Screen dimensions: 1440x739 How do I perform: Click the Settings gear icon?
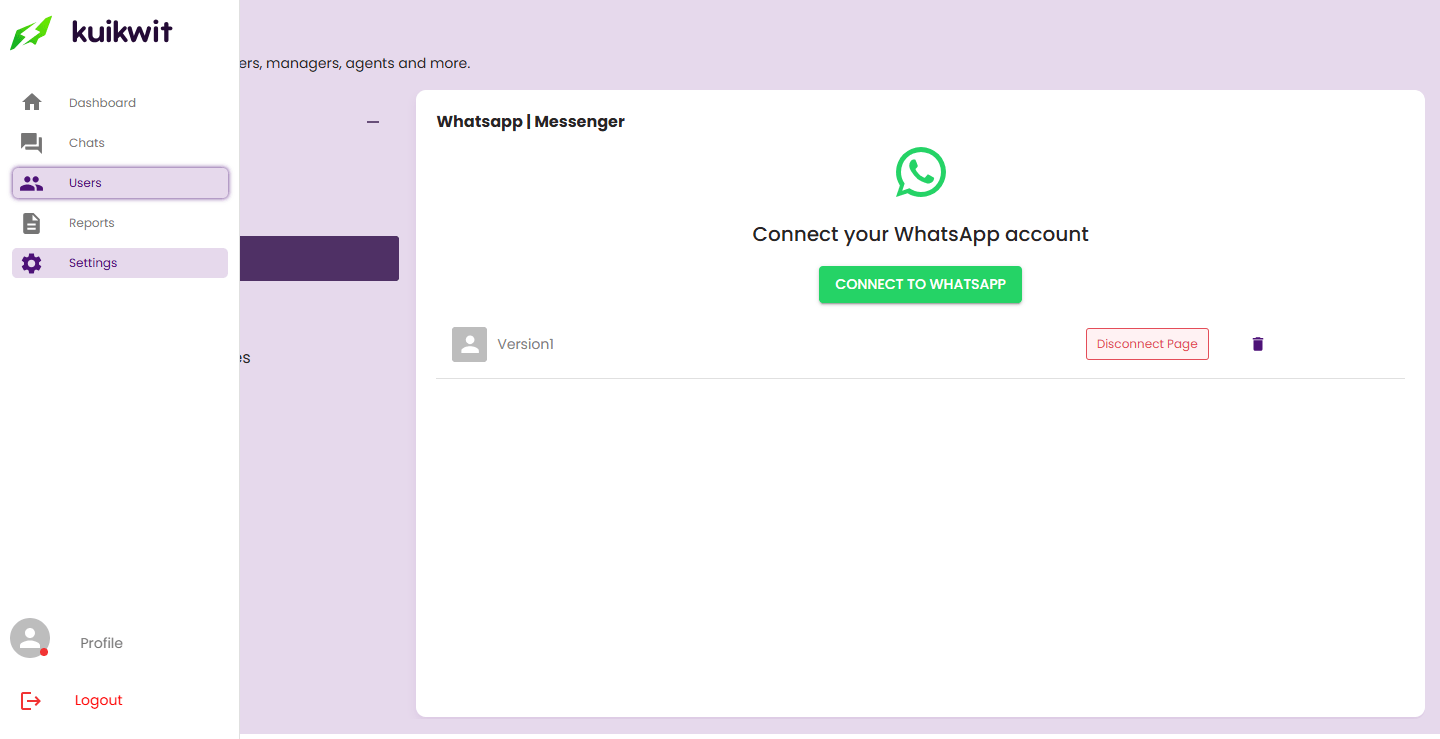point(32,263)
